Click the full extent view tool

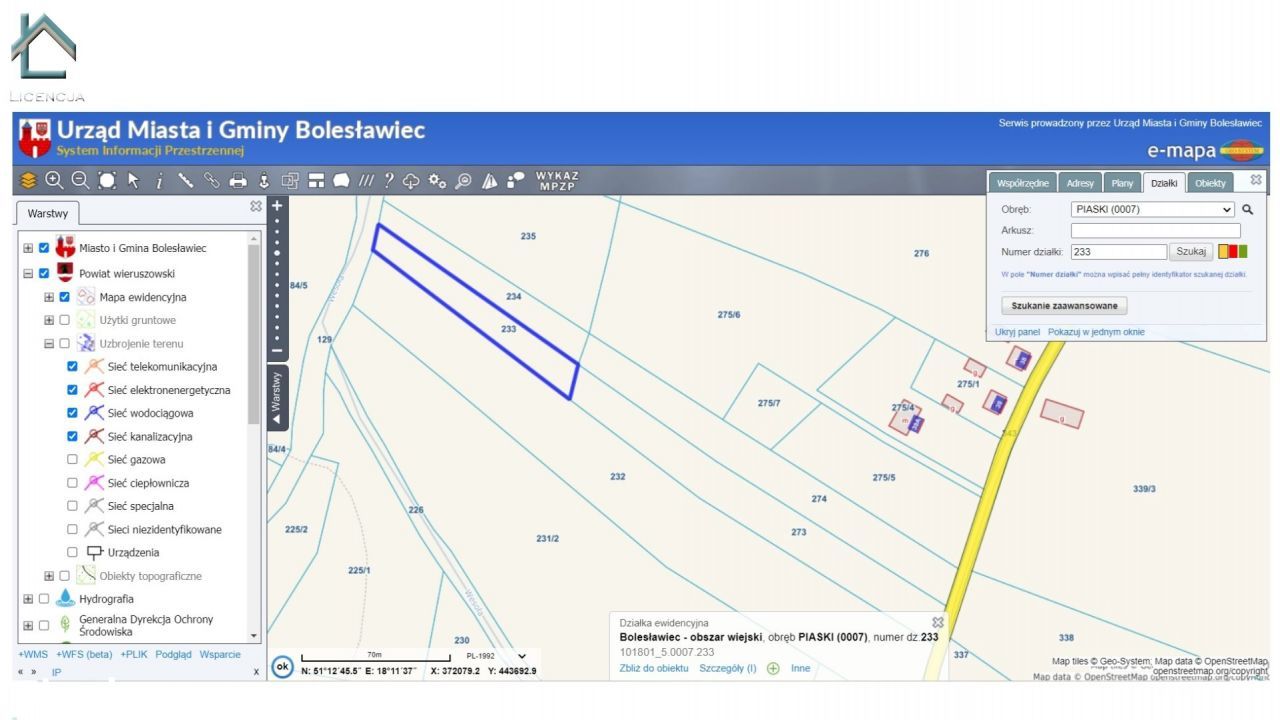coord(107,181)
